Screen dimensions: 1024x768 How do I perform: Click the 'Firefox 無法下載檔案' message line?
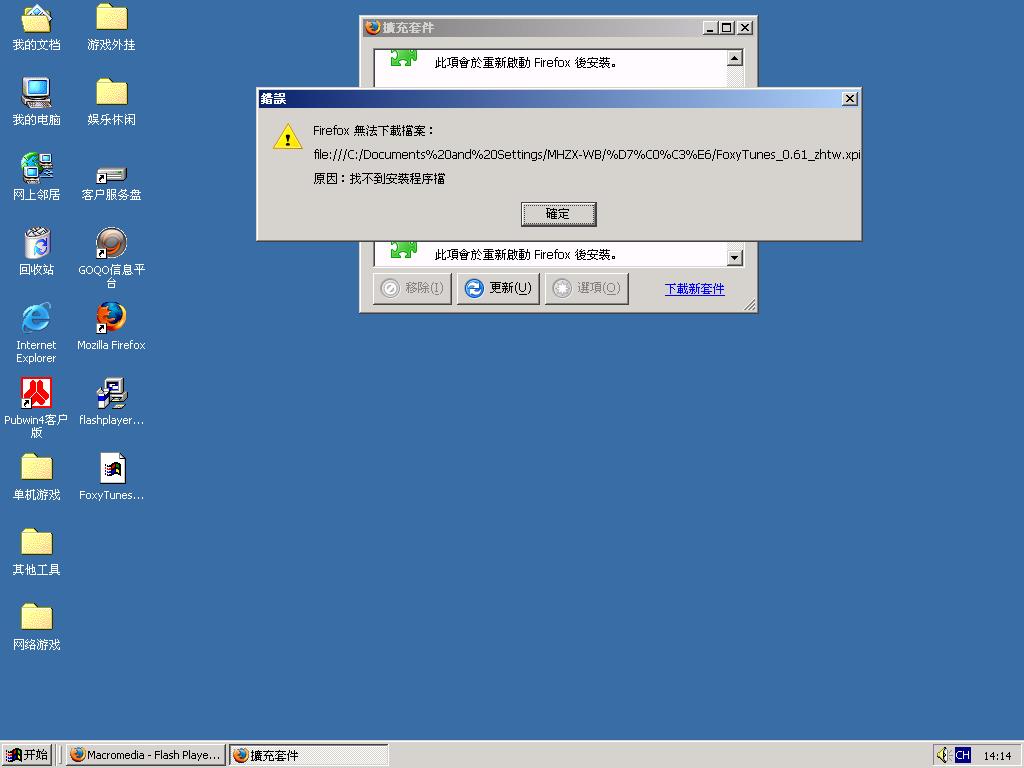click(x=374, y=131)
